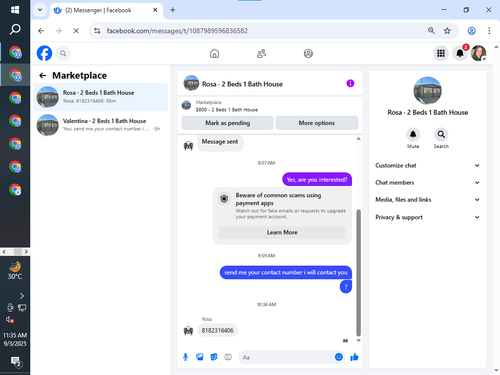500x375 pixels.
Task: Open Facebook search magnifier icon
Action: (x=63, y=53)
